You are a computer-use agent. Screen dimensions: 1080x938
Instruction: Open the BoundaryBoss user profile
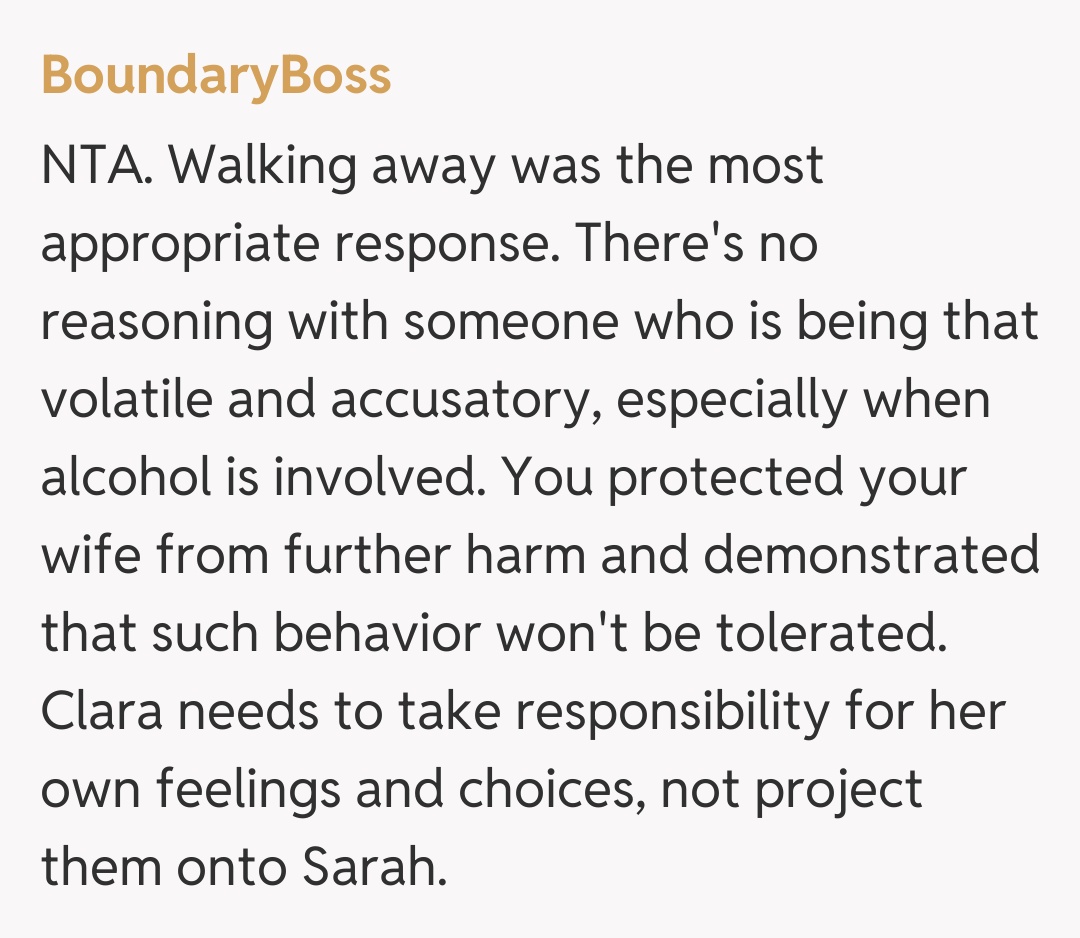click(216, 76)
